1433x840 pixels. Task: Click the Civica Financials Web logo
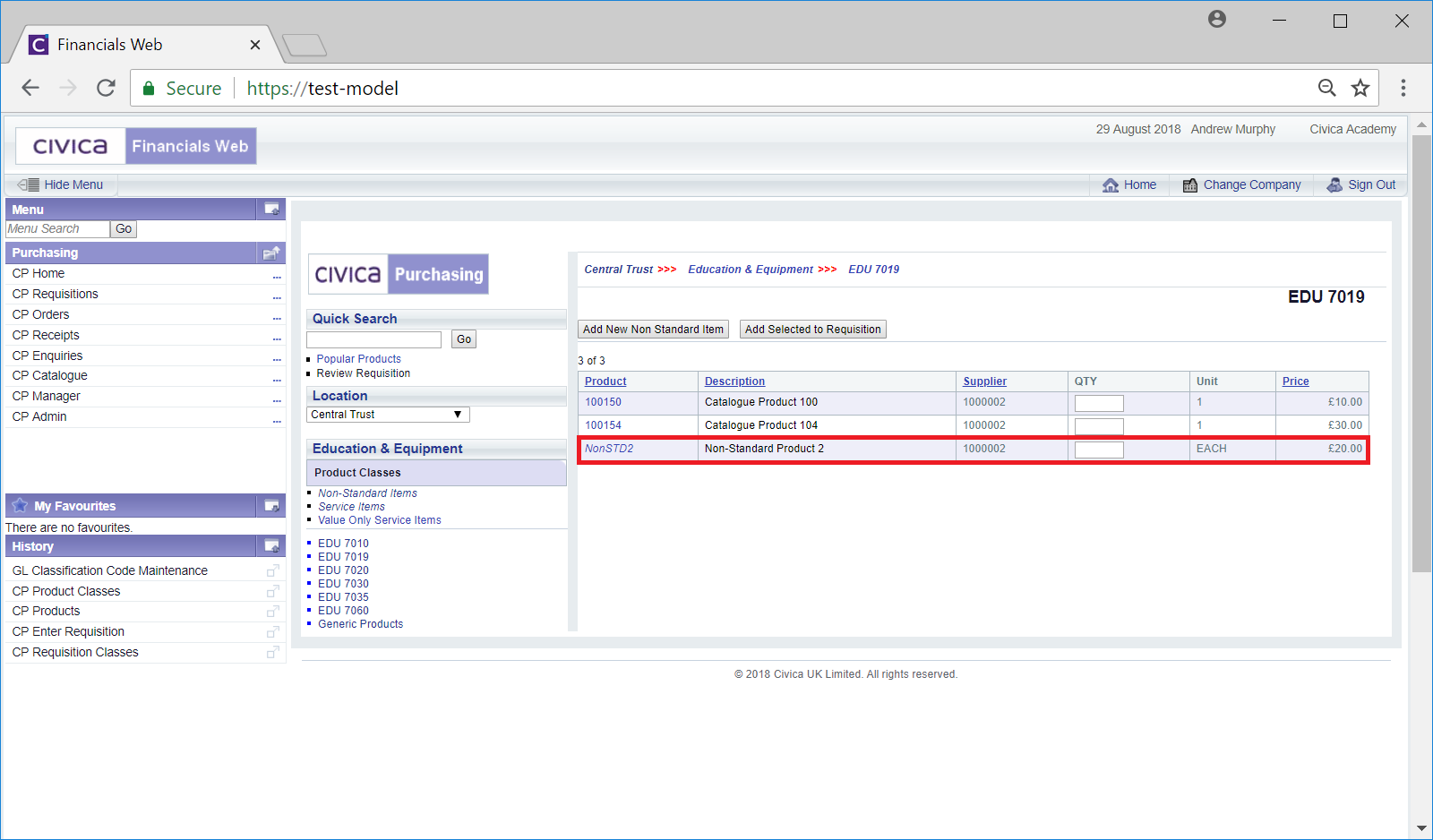[136, 146]
